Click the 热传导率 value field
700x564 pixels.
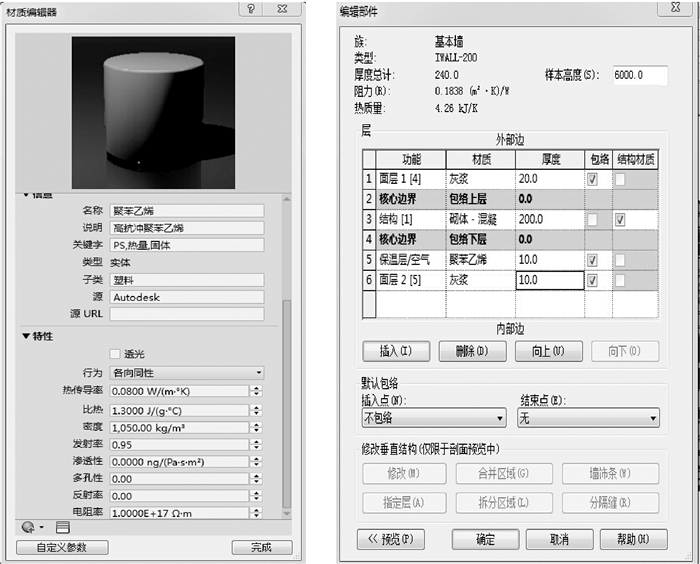tap(179, 391)
